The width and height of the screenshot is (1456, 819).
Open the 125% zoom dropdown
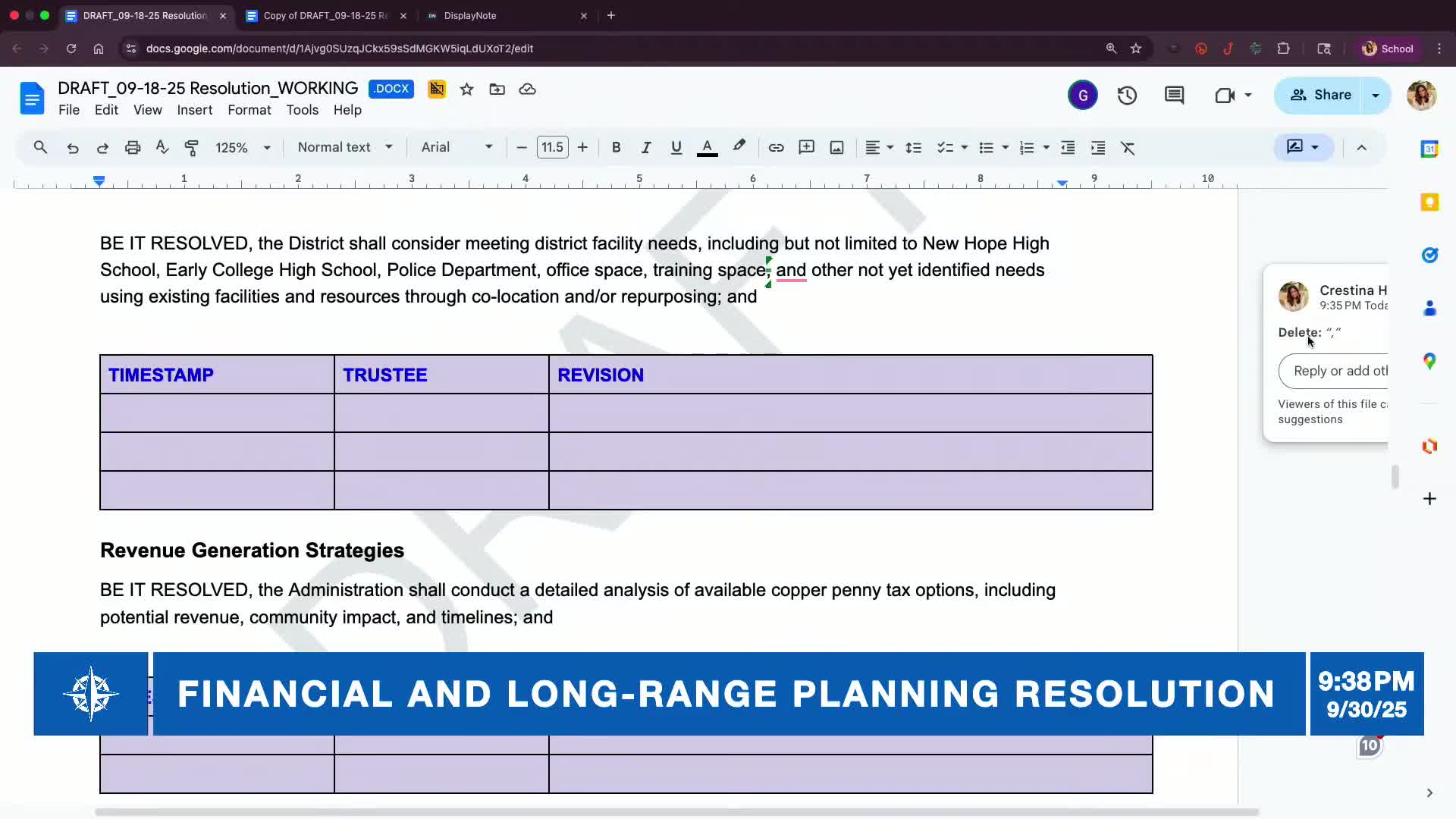[x=243, y=148]
